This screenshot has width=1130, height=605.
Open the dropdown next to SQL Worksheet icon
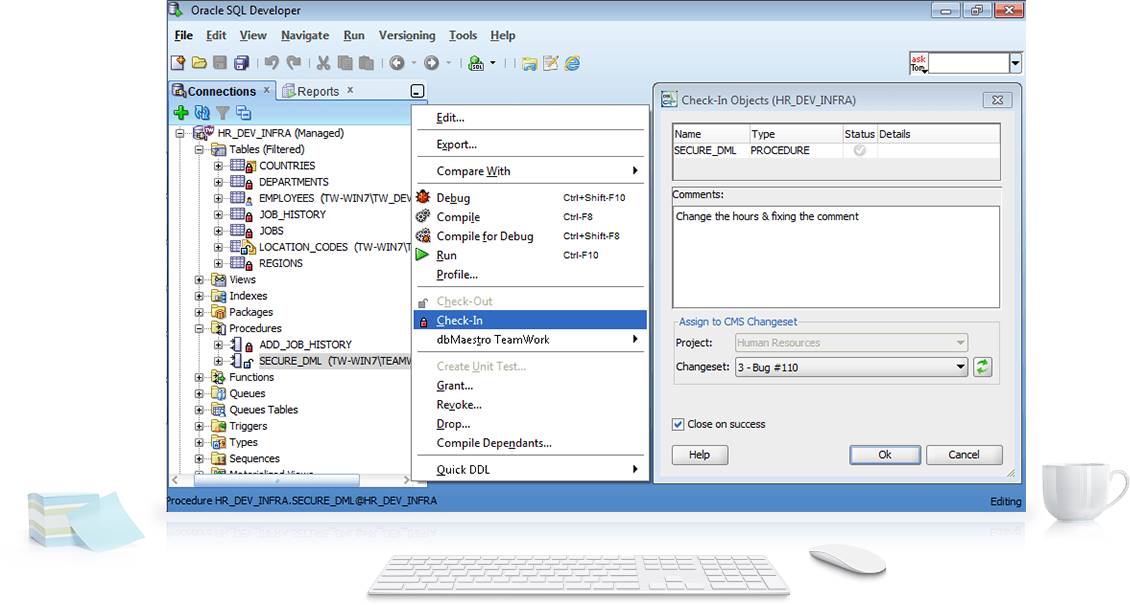493,63
